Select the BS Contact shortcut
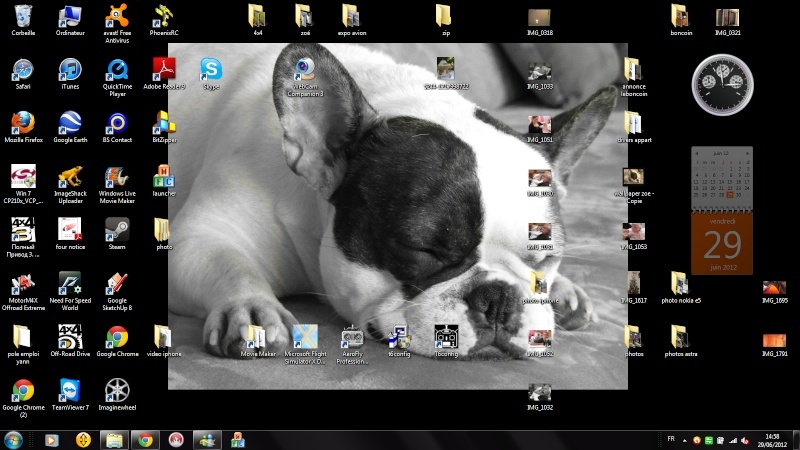 tap(117, 128)
